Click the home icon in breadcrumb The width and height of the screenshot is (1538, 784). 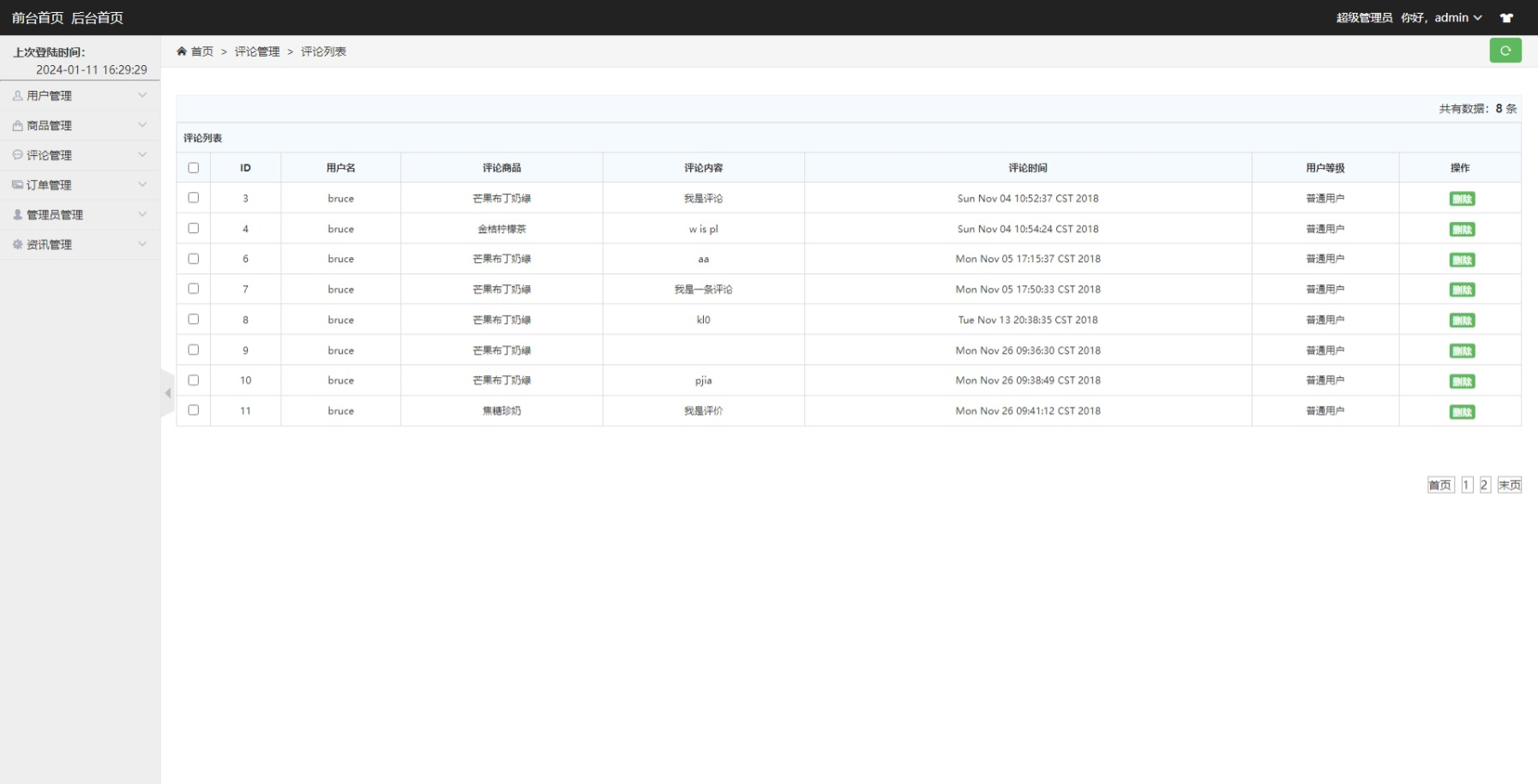[x=182, y=51]
